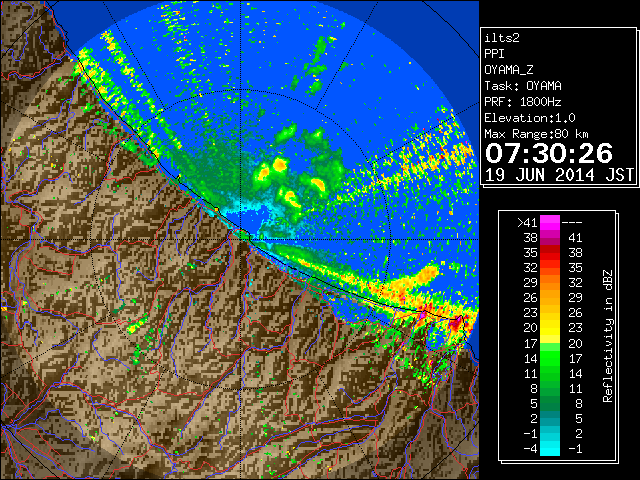Click the '-4' legend label
The height and width of the screenshot is (480, 640).
click(x=530, y=449)
